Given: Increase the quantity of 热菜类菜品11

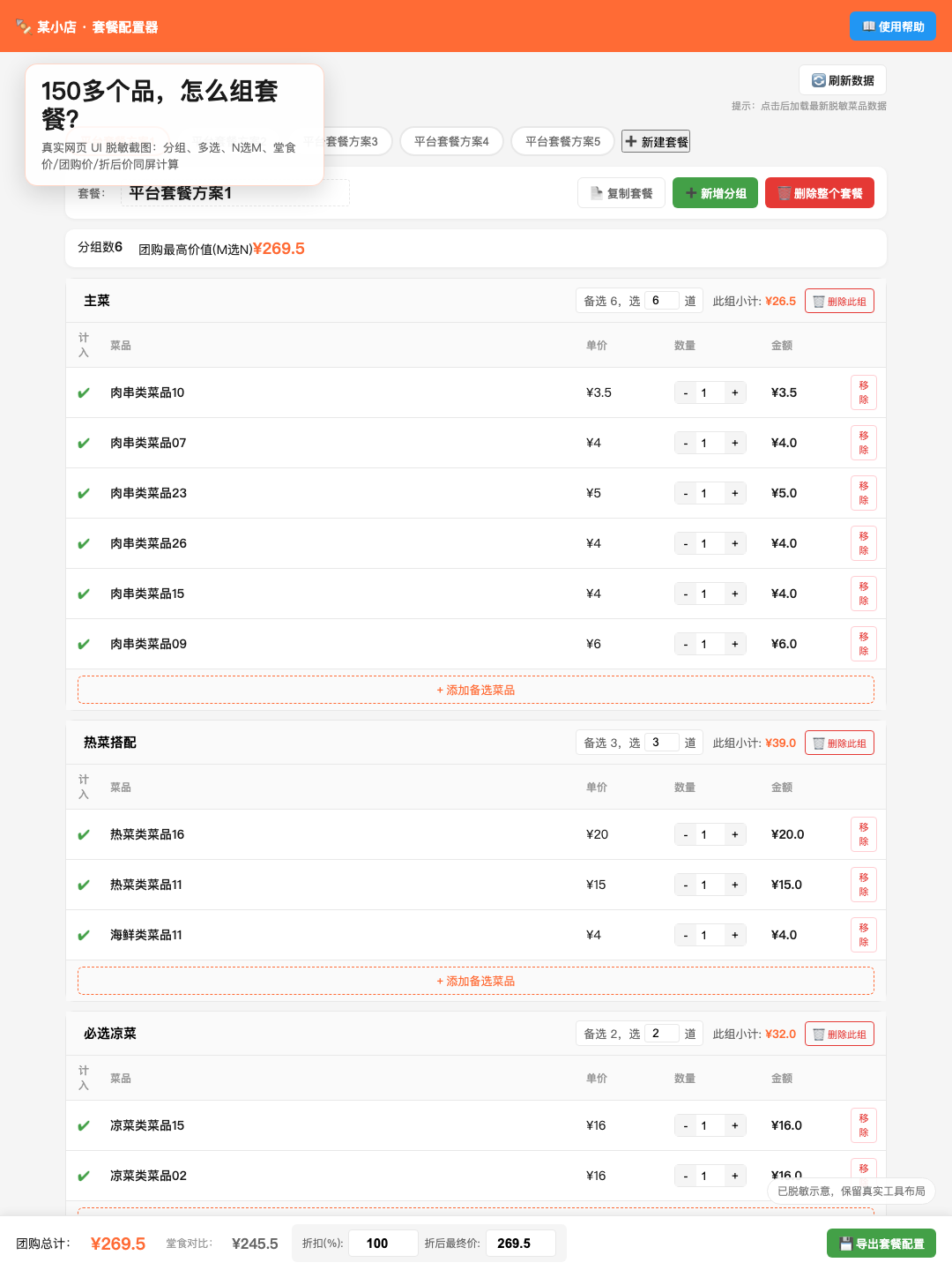Looking at the screenshot, I should tap(734, 885).
